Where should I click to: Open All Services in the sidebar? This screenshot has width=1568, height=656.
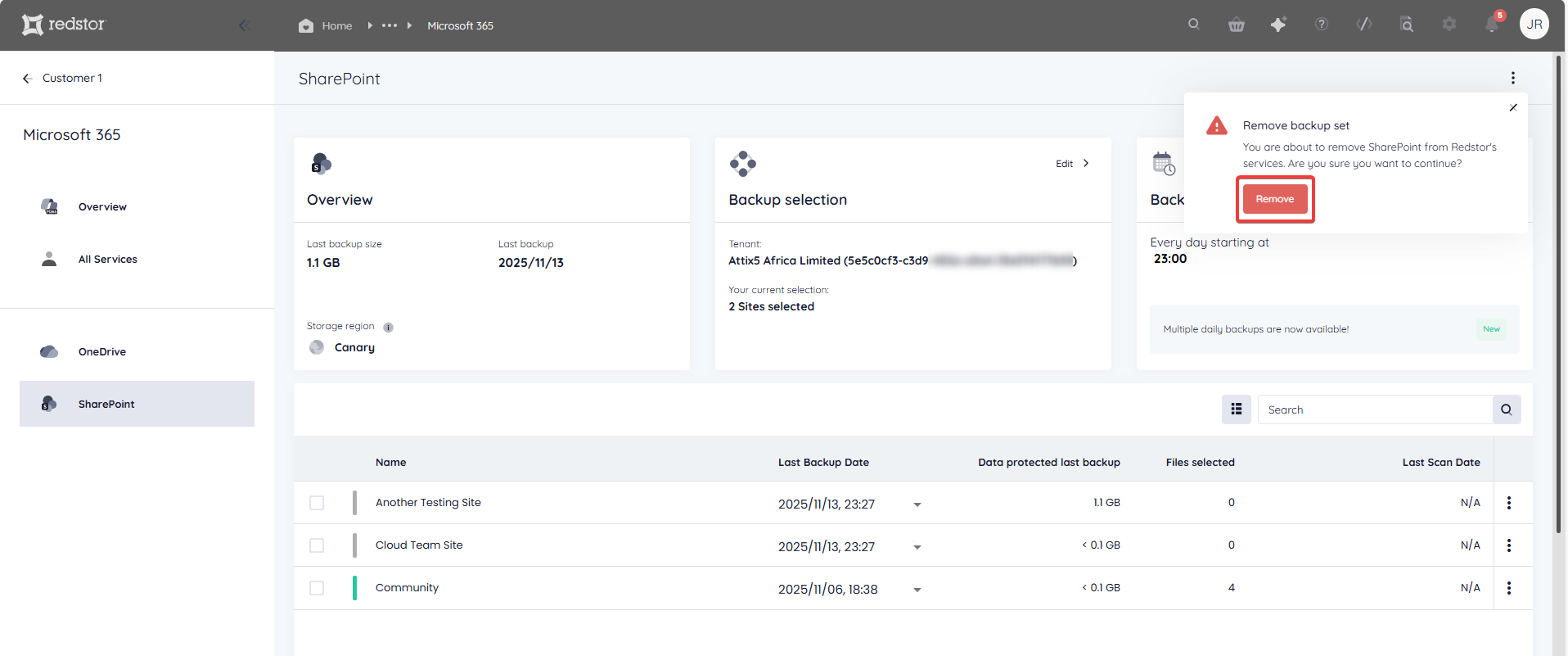pos(137,259)
